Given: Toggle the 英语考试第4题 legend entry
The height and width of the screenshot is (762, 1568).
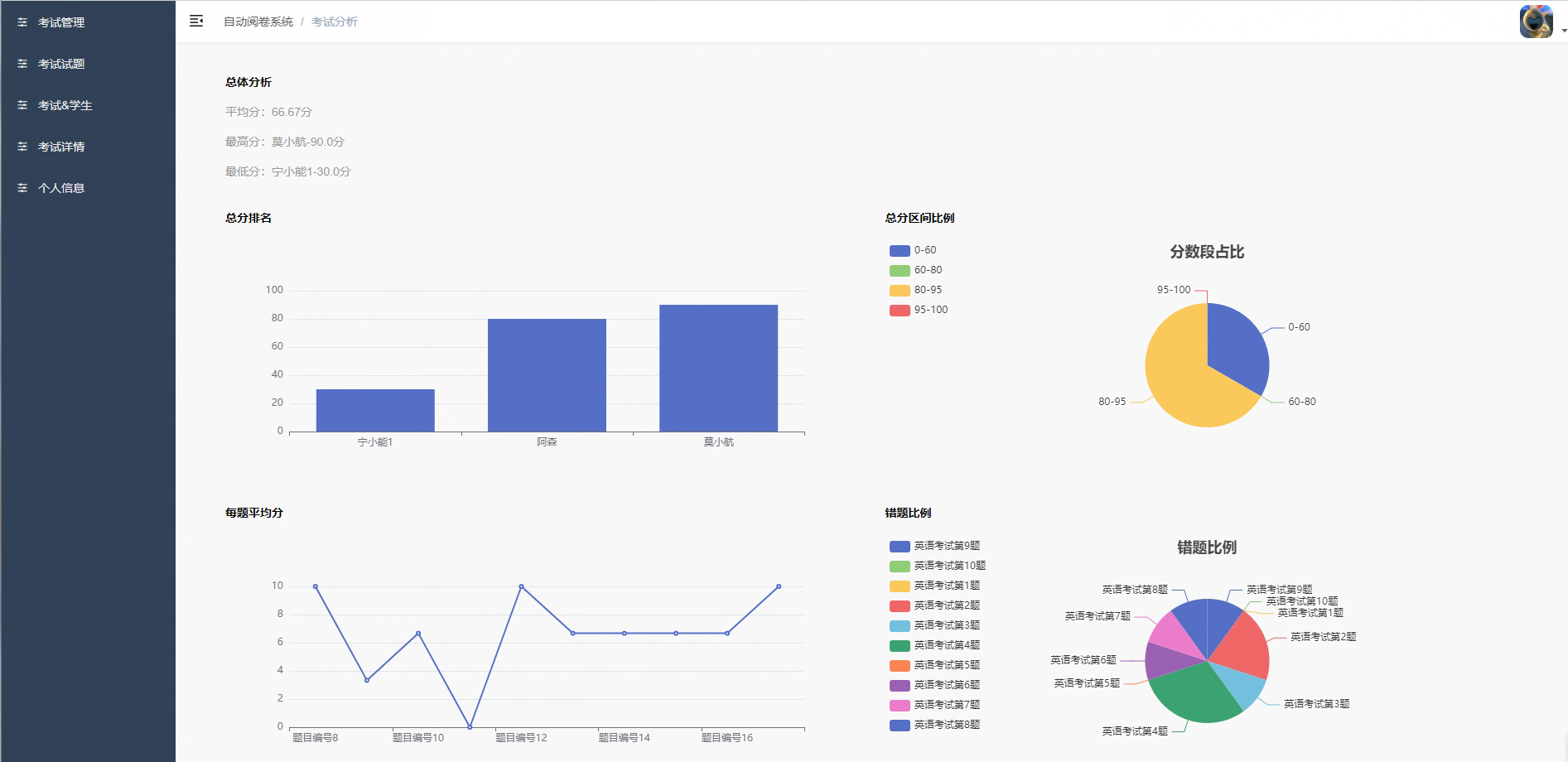Looking at the screenshot, I should click(946, 645).
